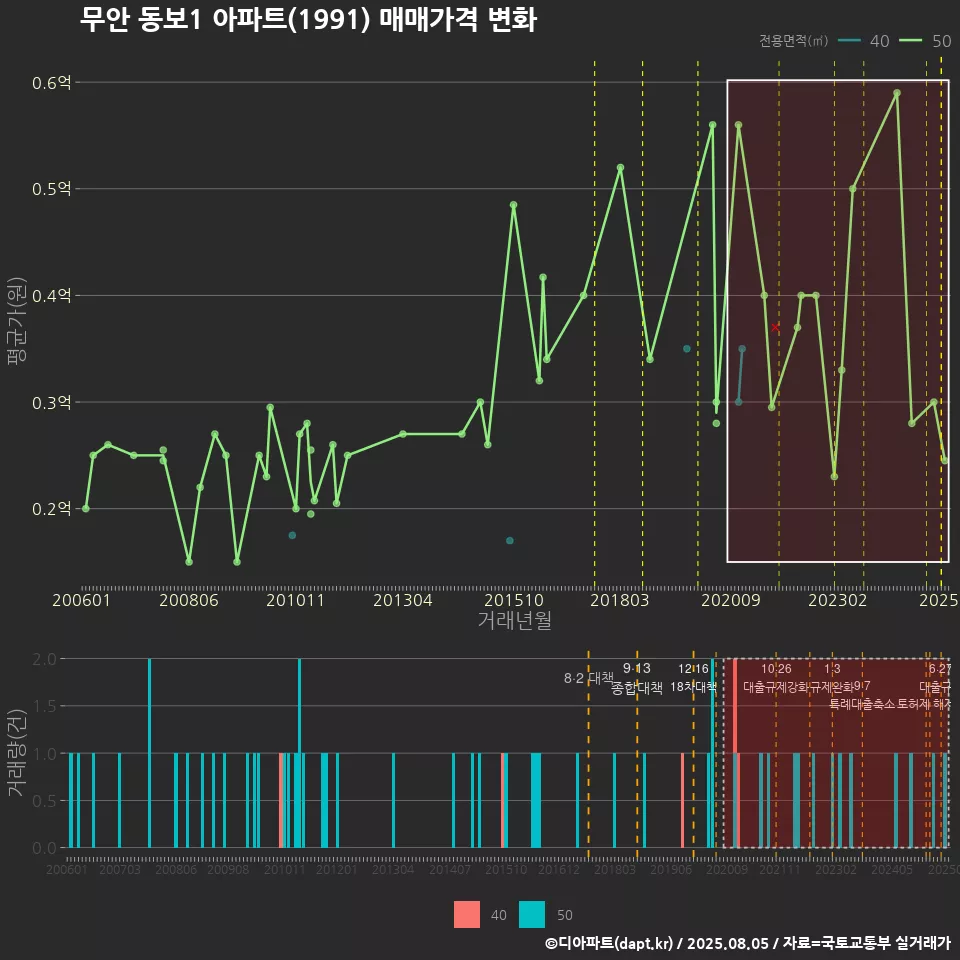Click the last data point at chart's right edge
960x960 pixels.
[x=945, y=460]
